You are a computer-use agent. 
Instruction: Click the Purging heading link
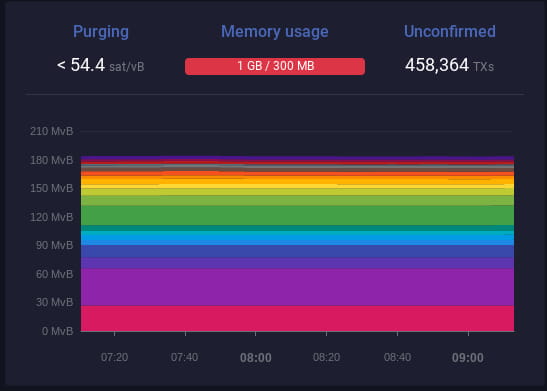[x=100, y=32]
